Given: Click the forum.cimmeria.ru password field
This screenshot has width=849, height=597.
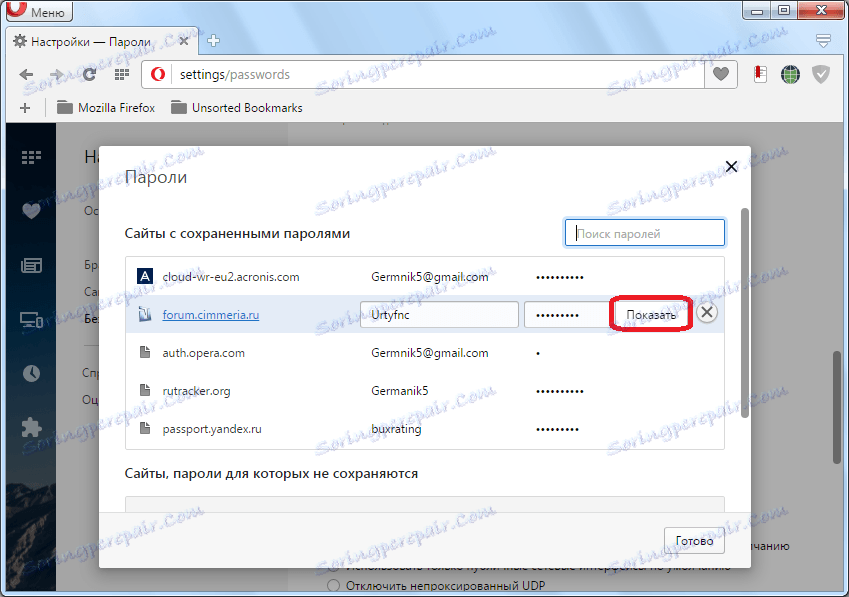Looking at the screenshot, I should [567, 314].
